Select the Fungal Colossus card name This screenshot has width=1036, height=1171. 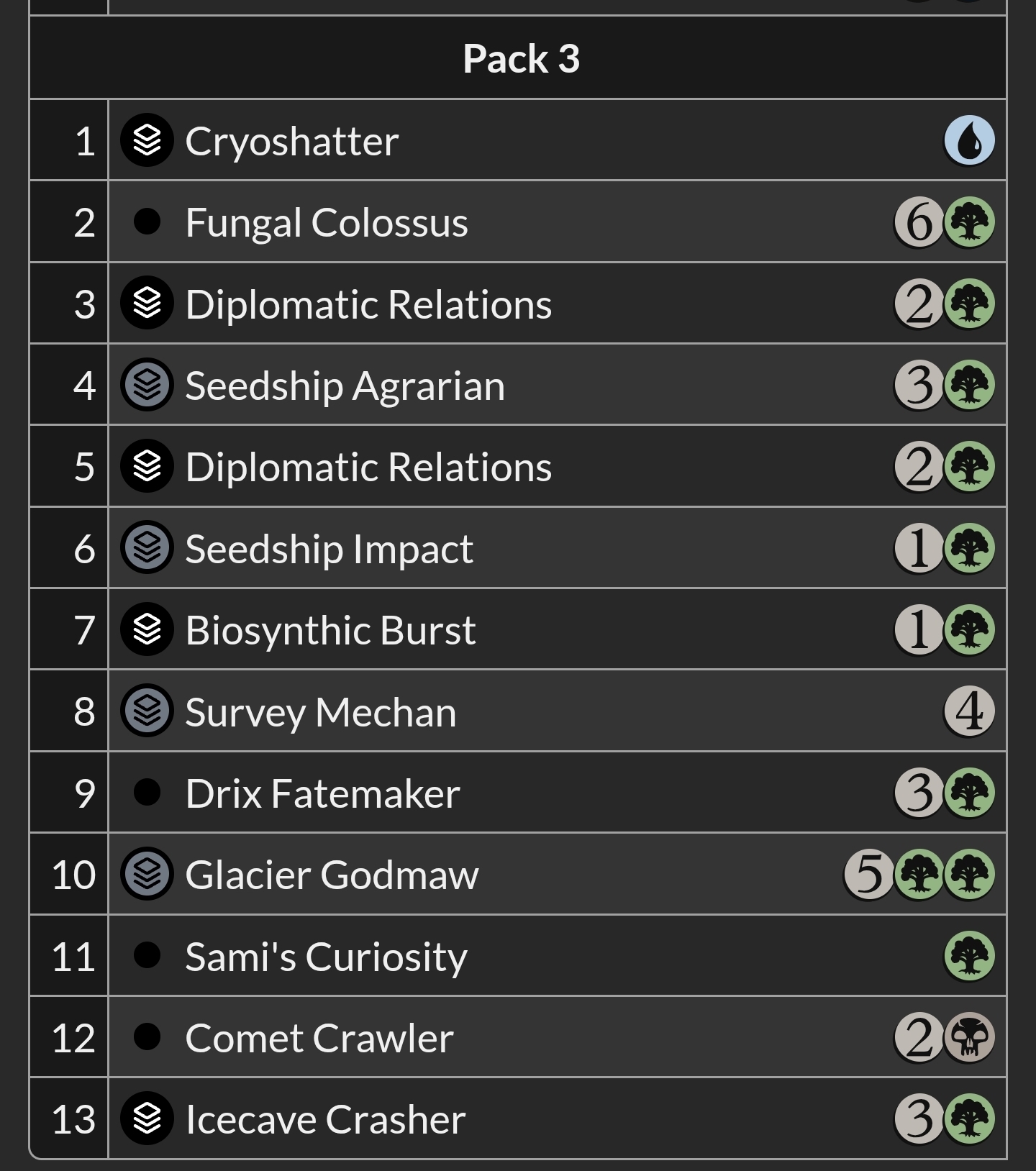[x=327, y=222]
